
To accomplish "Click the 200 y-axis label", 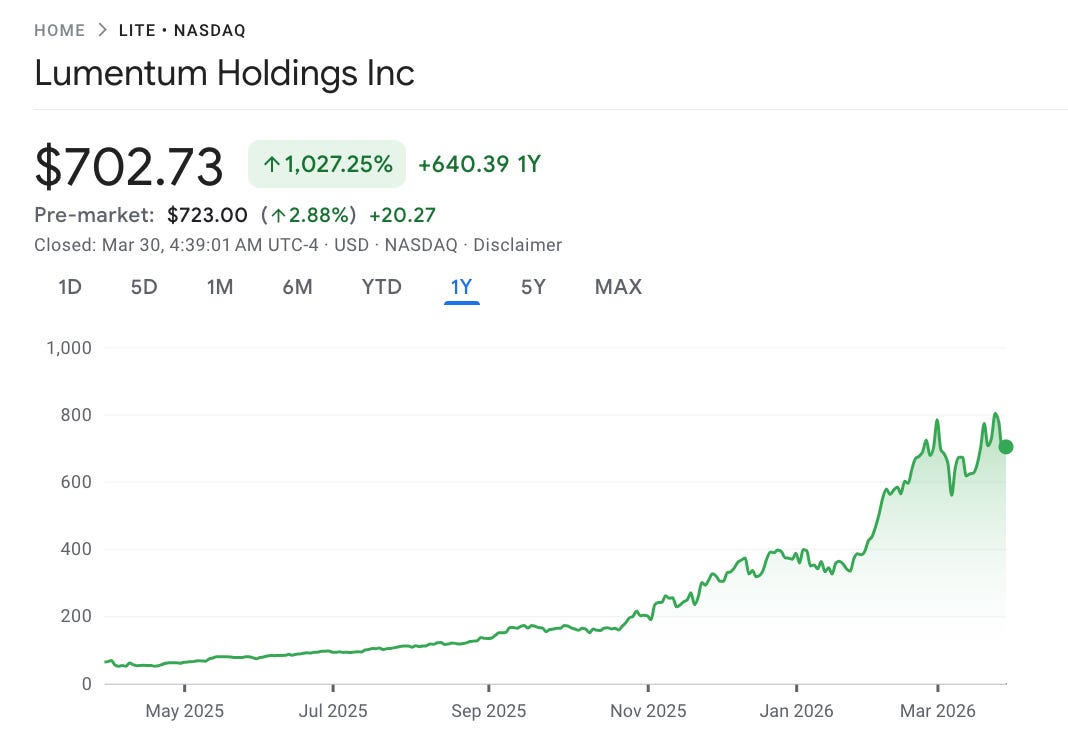I will [x=76, y=616].
